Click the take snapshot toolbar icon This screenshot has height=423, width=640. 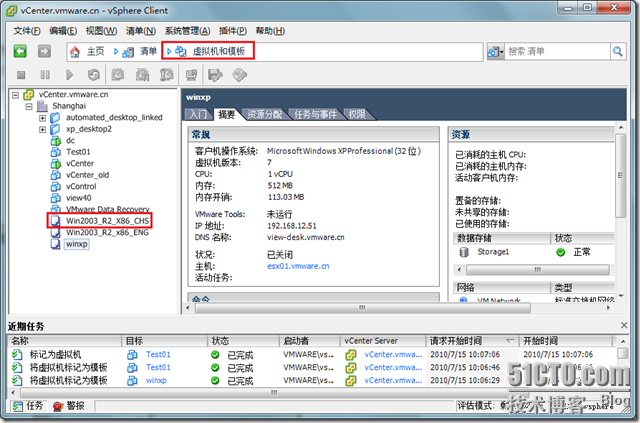coord(118,75)
